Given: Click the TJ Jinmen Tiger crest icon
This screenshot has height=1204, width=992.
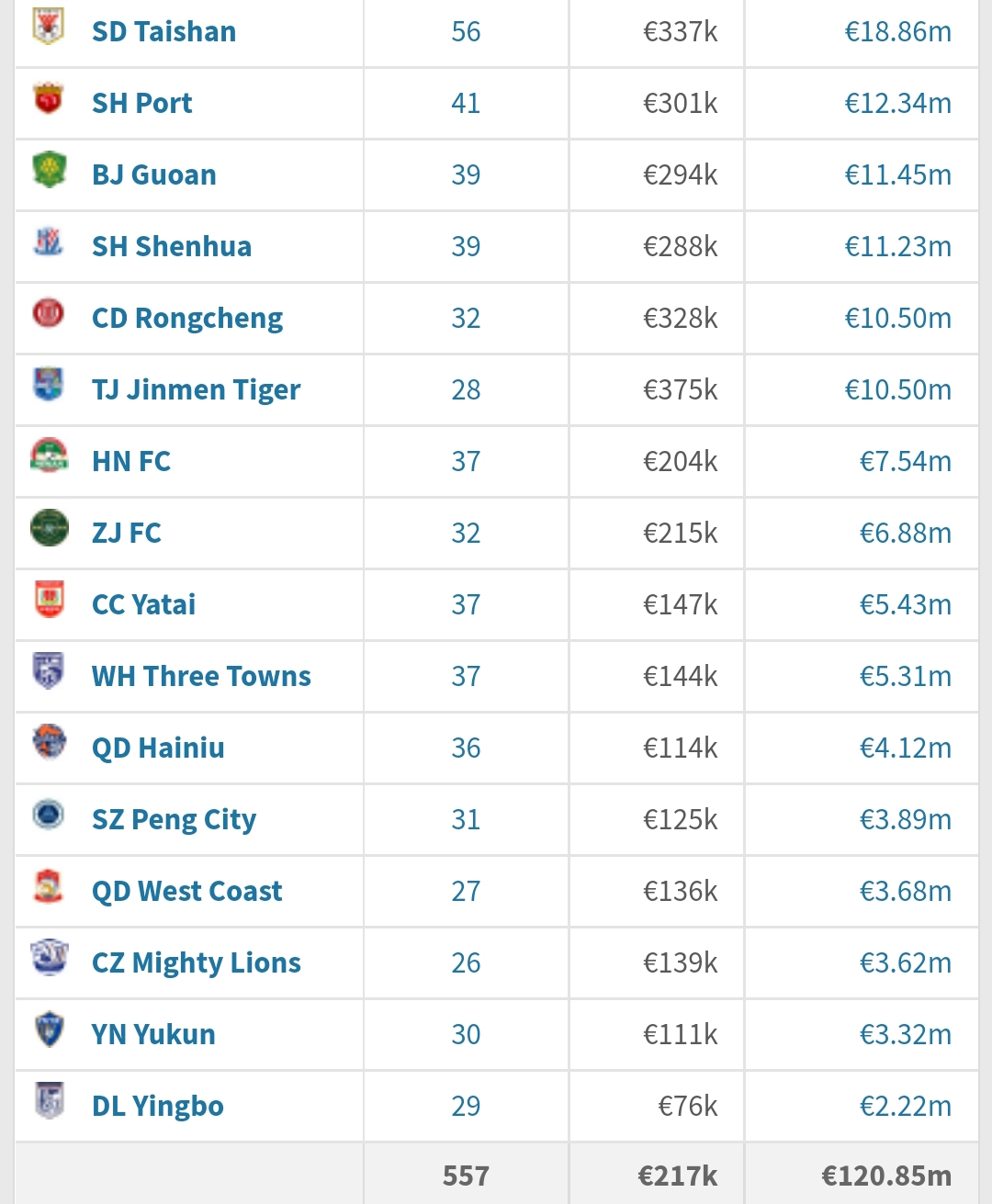Looking at the screenshot, I should [49, 385].
